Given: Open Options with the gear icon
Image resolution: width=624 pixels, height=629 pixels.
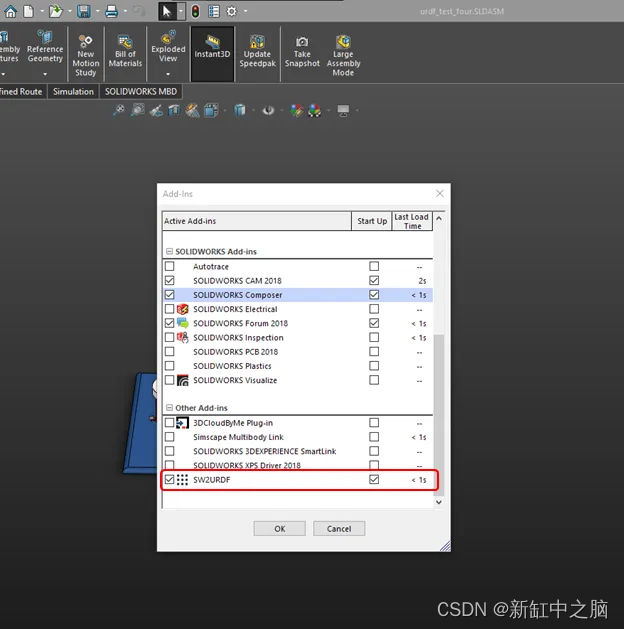Looking at the screenshot, I should [232, 11].
